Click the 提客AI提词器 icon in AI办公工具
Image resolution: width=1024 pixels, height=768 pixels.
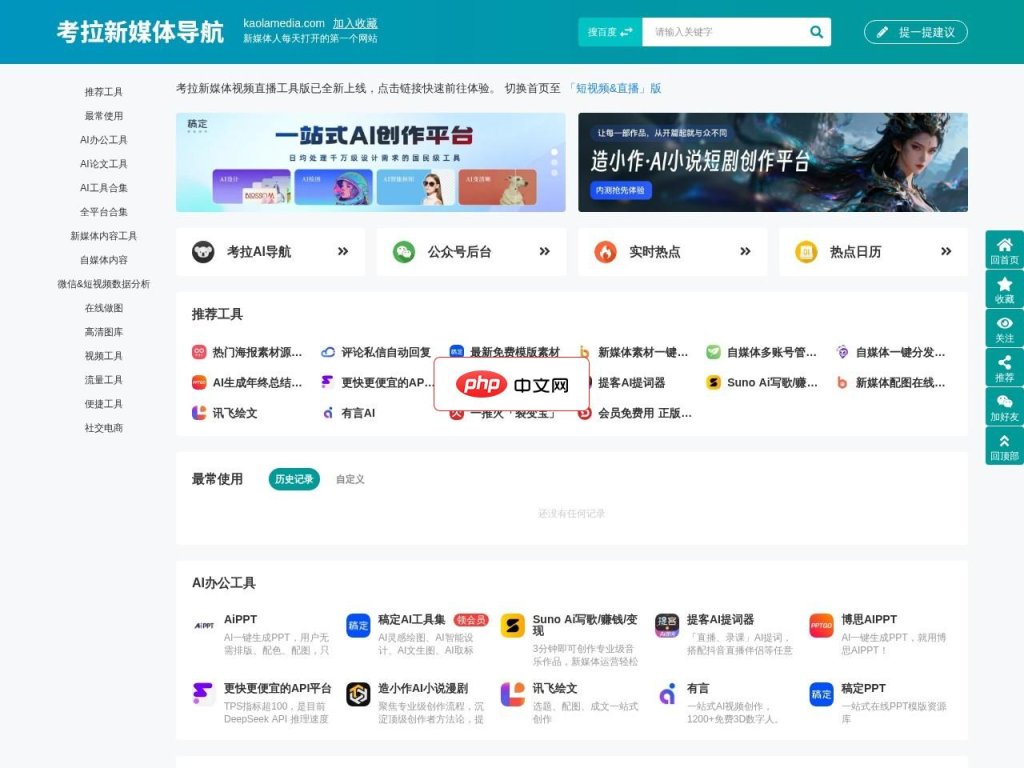click(x=667, y=625)
